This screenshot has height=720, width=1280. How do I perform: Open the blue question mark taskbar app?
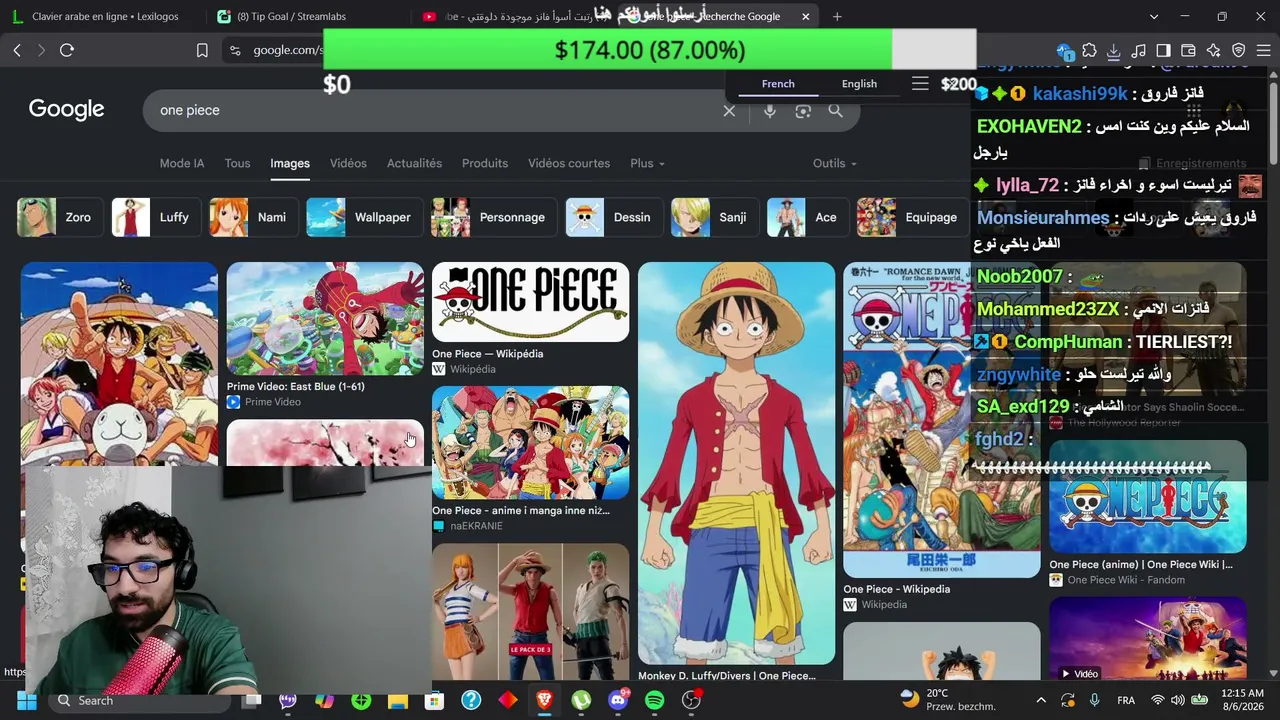(471, 700)
